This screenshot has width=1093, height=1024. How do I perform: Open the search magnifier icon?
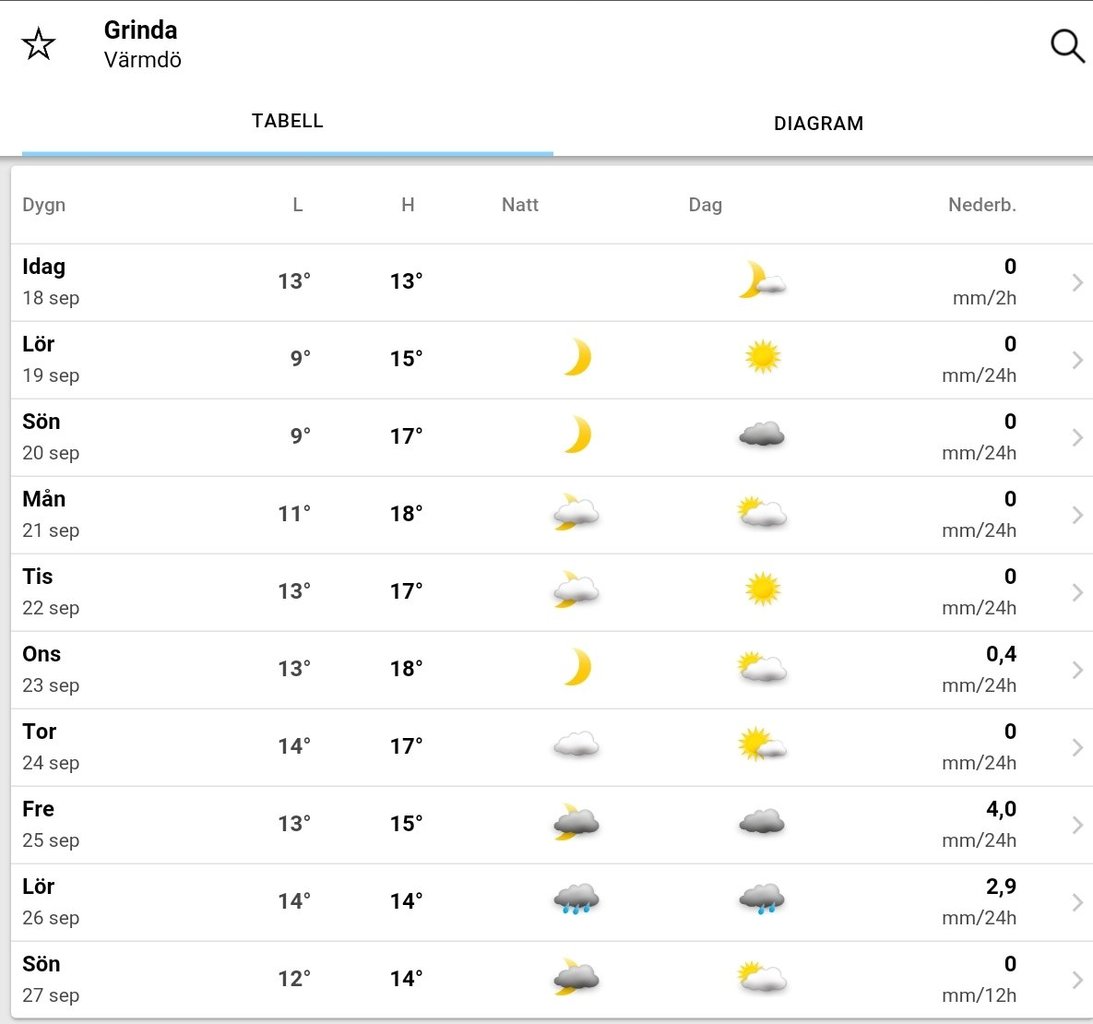1067,46
